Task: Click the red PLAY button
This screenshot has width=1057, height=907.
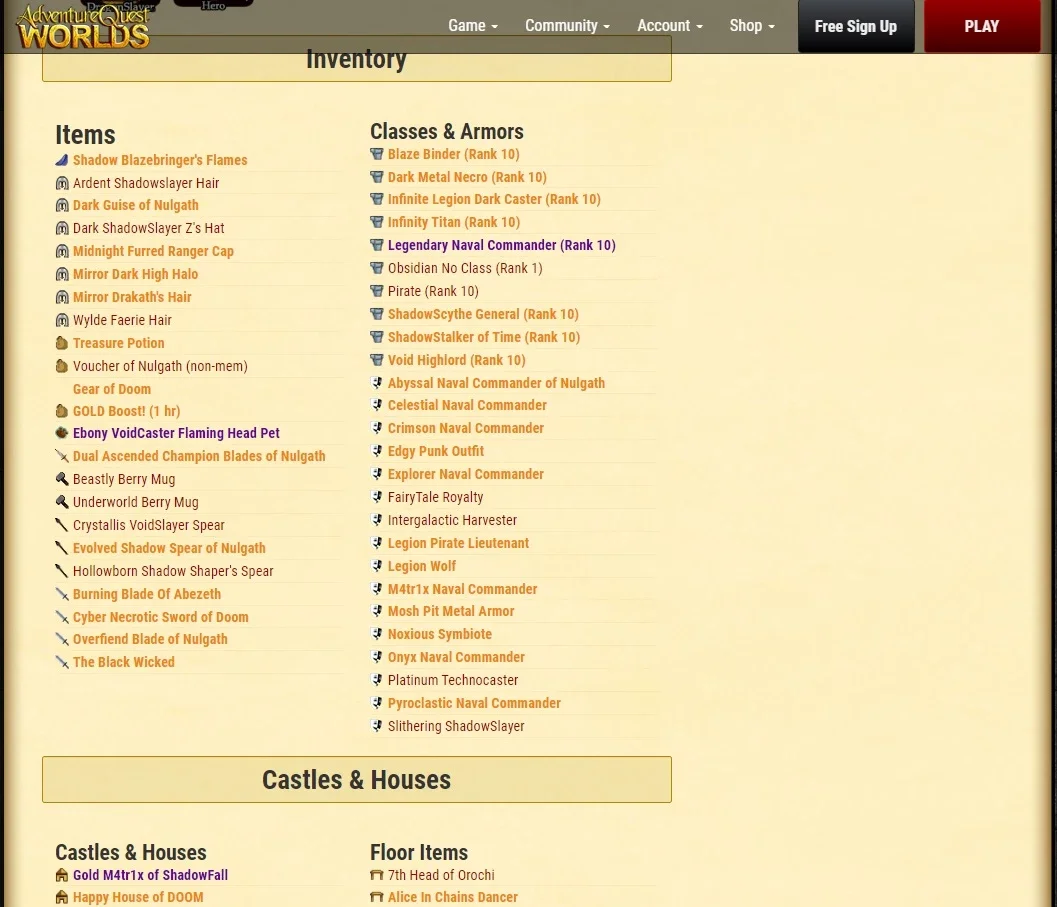Action: pos(982,26)
